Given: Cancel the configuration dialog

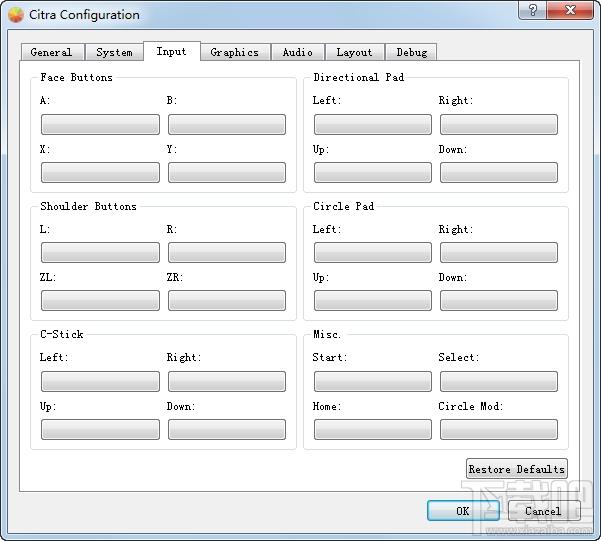Looking at the screenshot, I should click(x=544, y=510).
